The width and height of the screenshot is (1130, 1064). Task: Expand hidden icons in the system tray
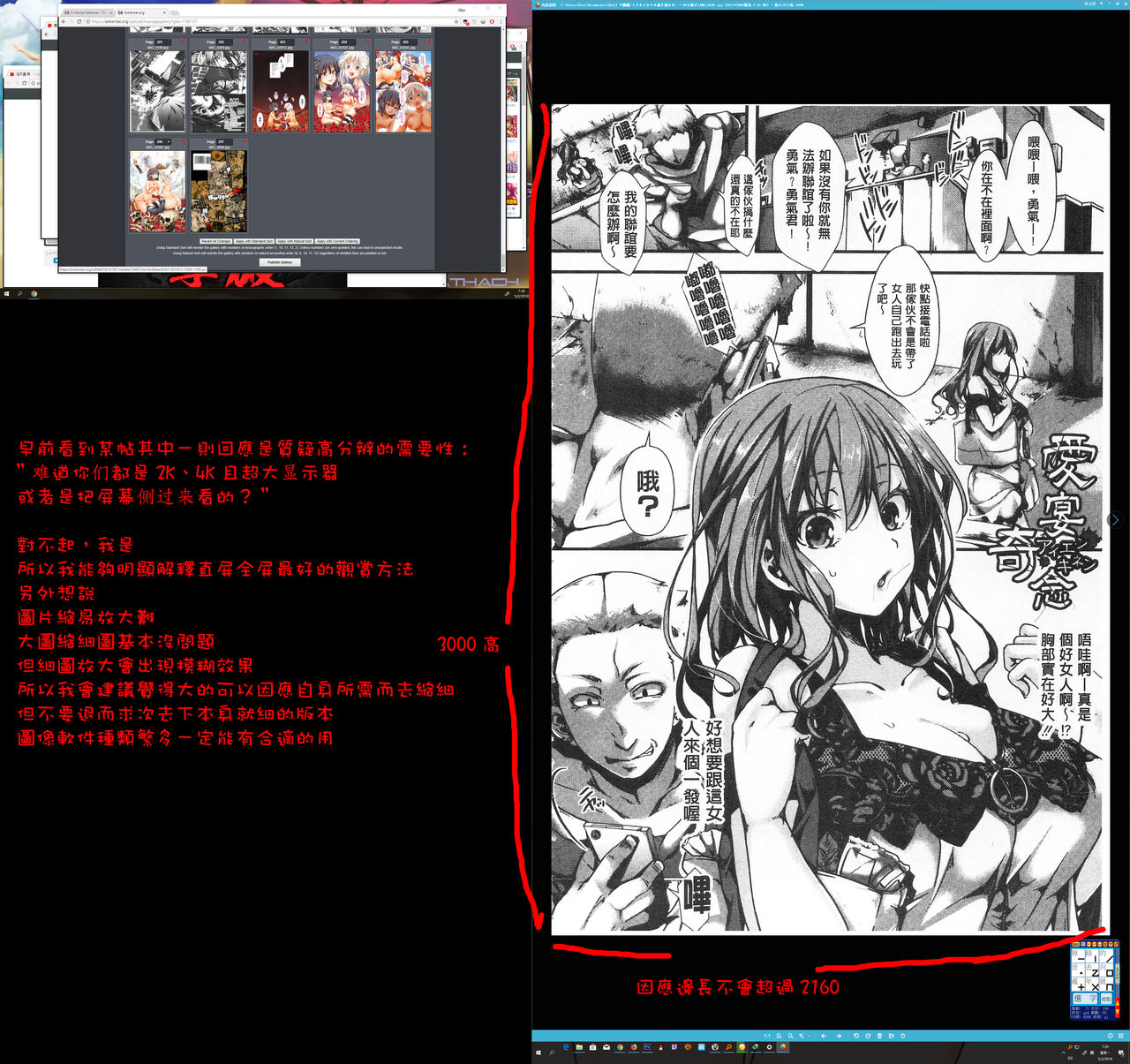tap(1063, 1053)
